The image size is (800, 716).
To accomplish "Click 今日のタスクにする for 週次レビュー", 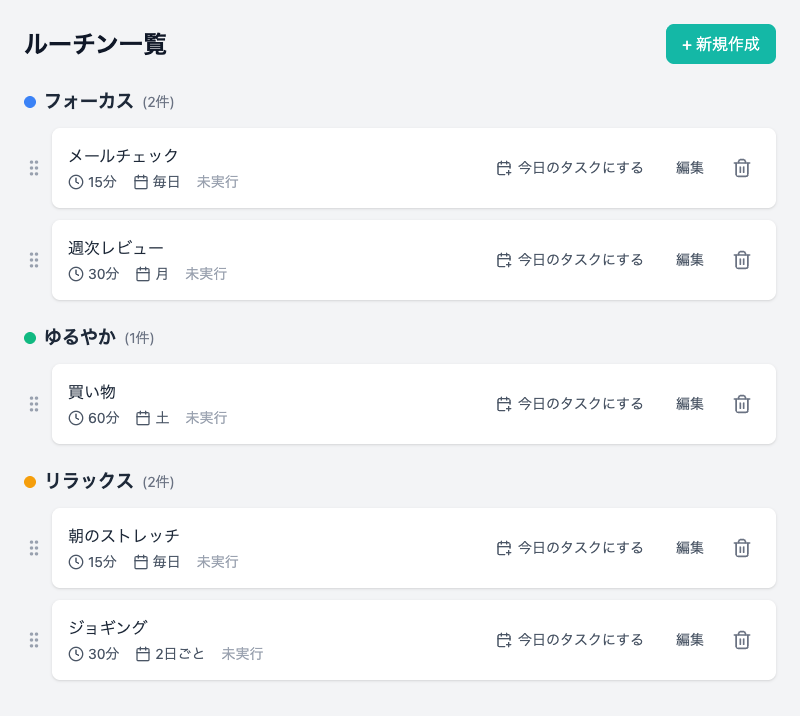I will coord(570,260).
